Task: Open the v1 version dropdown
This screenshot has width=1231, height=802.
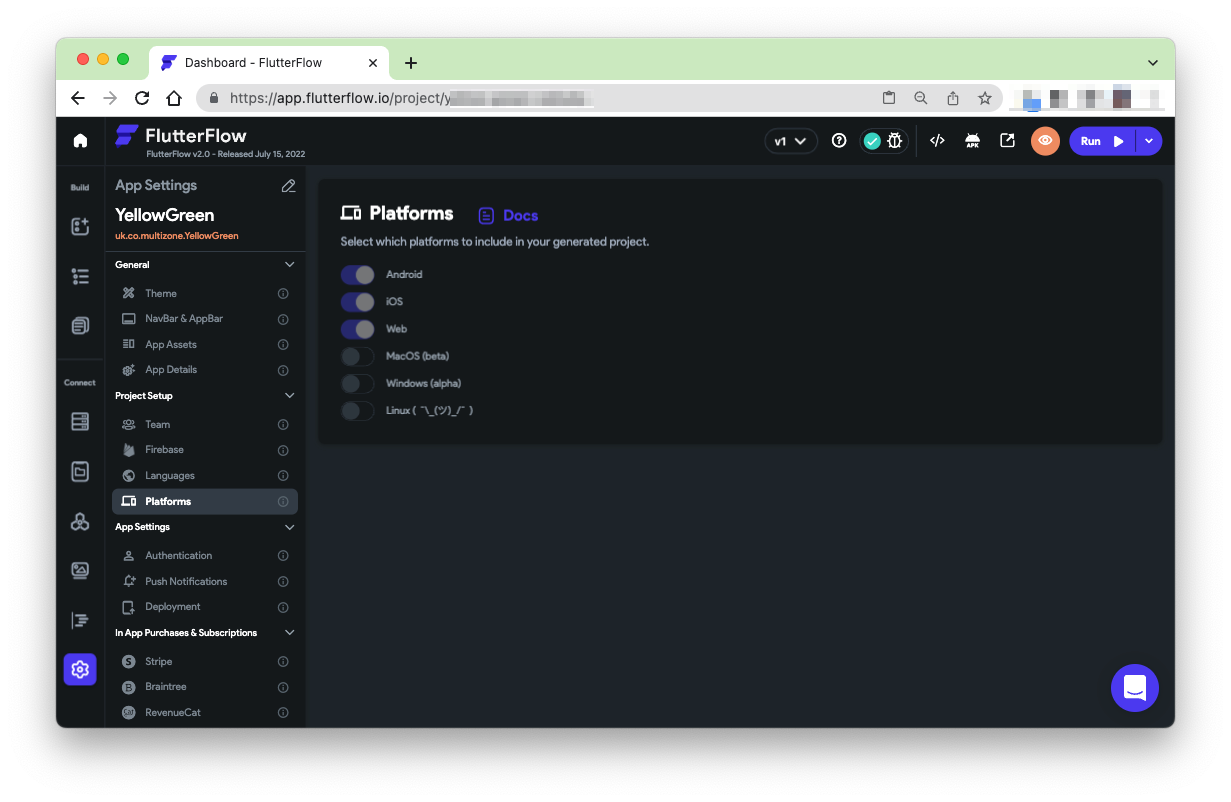Action: tap(791, 141)
